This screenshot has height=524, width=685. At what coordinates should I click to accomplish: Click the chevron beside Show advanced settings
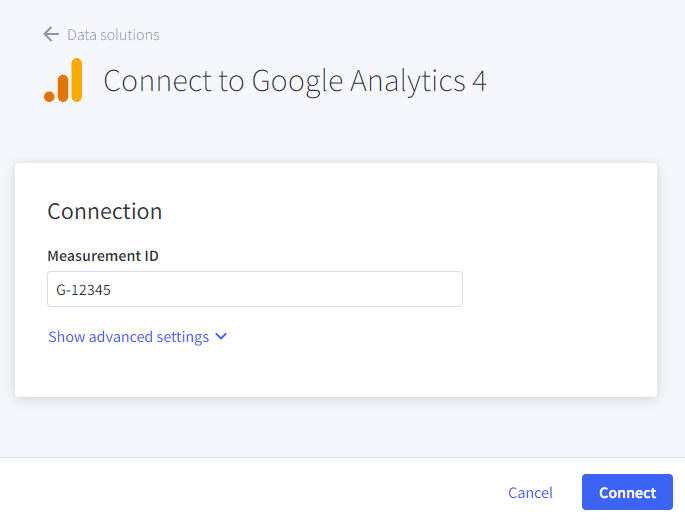click(221, 337)
